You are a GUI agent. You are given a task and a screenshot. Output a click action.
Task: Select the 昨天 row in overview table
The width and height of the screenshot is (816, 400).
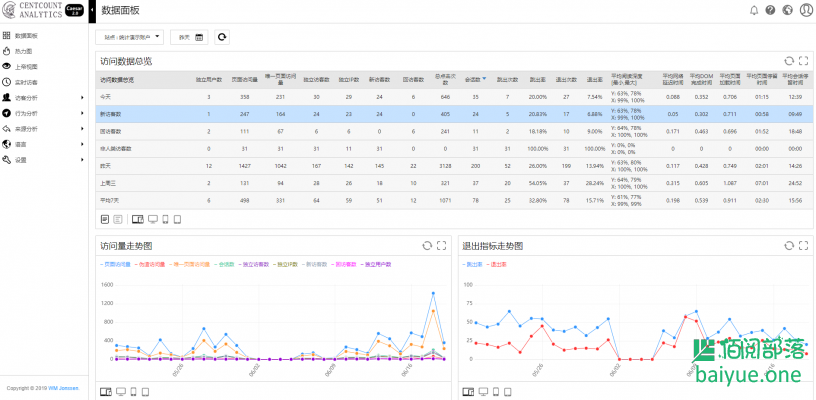pos(454,166)
